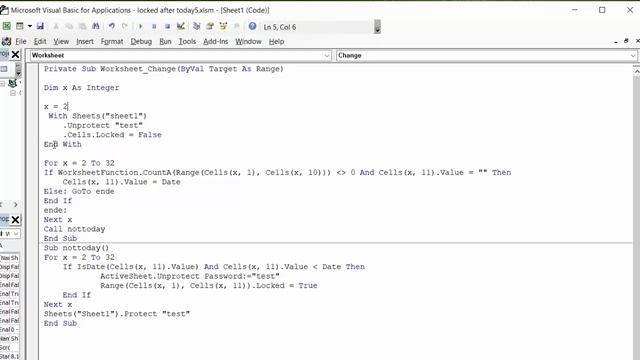Close the Project Explorer pane

(x=16, y=54)
